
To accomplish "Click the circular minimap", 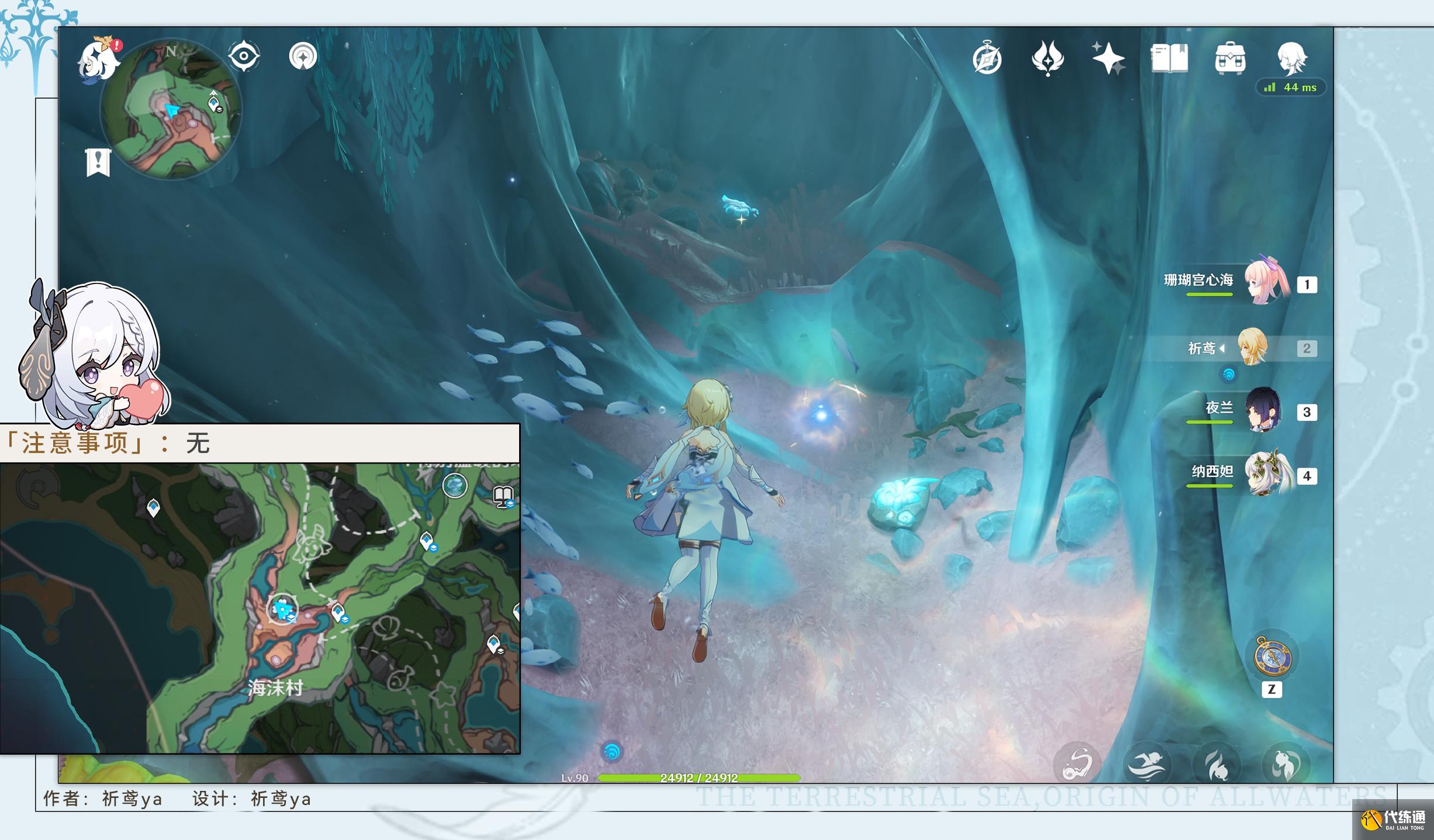I will [x=171, y=109].
